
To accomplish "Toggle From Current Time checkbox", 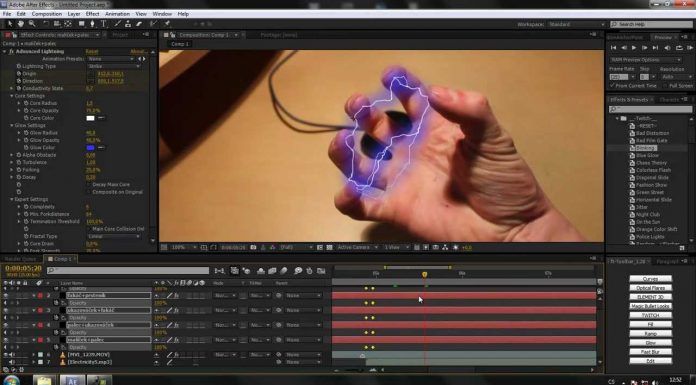I will click(x=613, y=85).
